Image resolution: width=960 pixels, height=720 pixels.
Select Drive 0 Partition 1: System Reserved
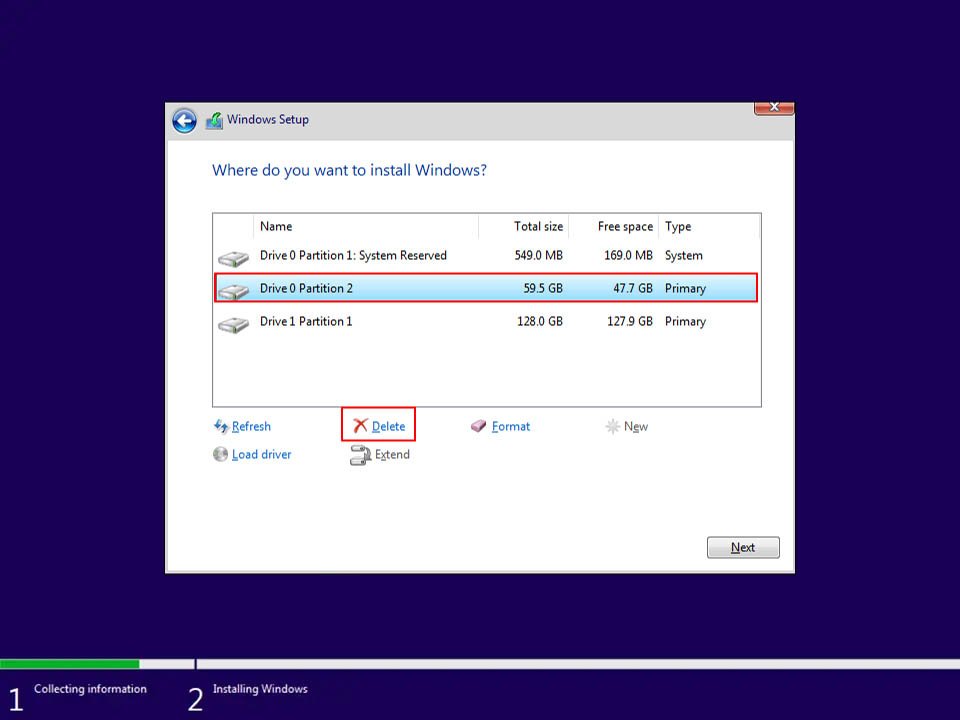(x=487, y=255)
